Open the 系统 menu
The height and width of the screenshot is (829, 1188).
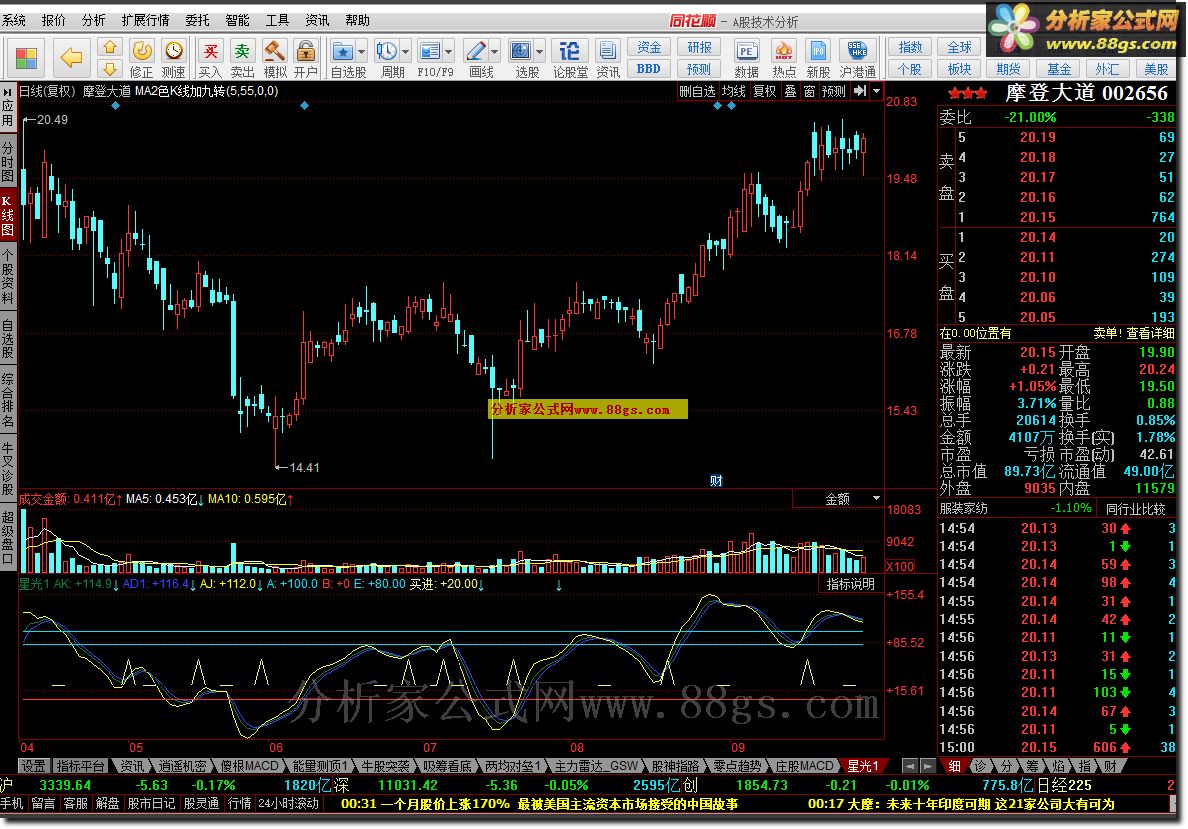[14, 20]
